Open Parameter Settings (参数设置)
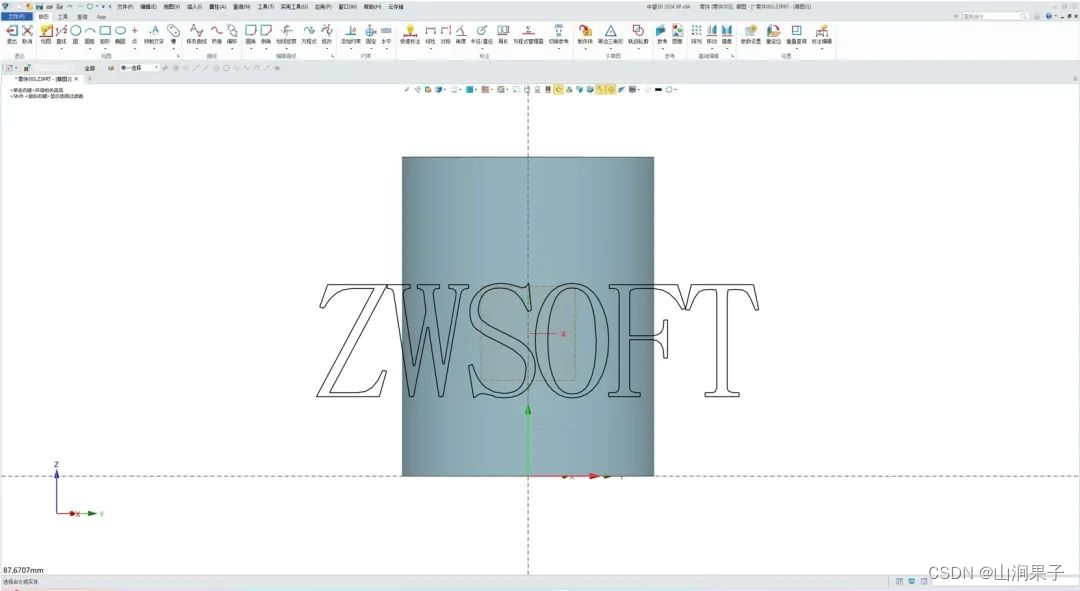1080x591 pixels. tap(751, 33)
